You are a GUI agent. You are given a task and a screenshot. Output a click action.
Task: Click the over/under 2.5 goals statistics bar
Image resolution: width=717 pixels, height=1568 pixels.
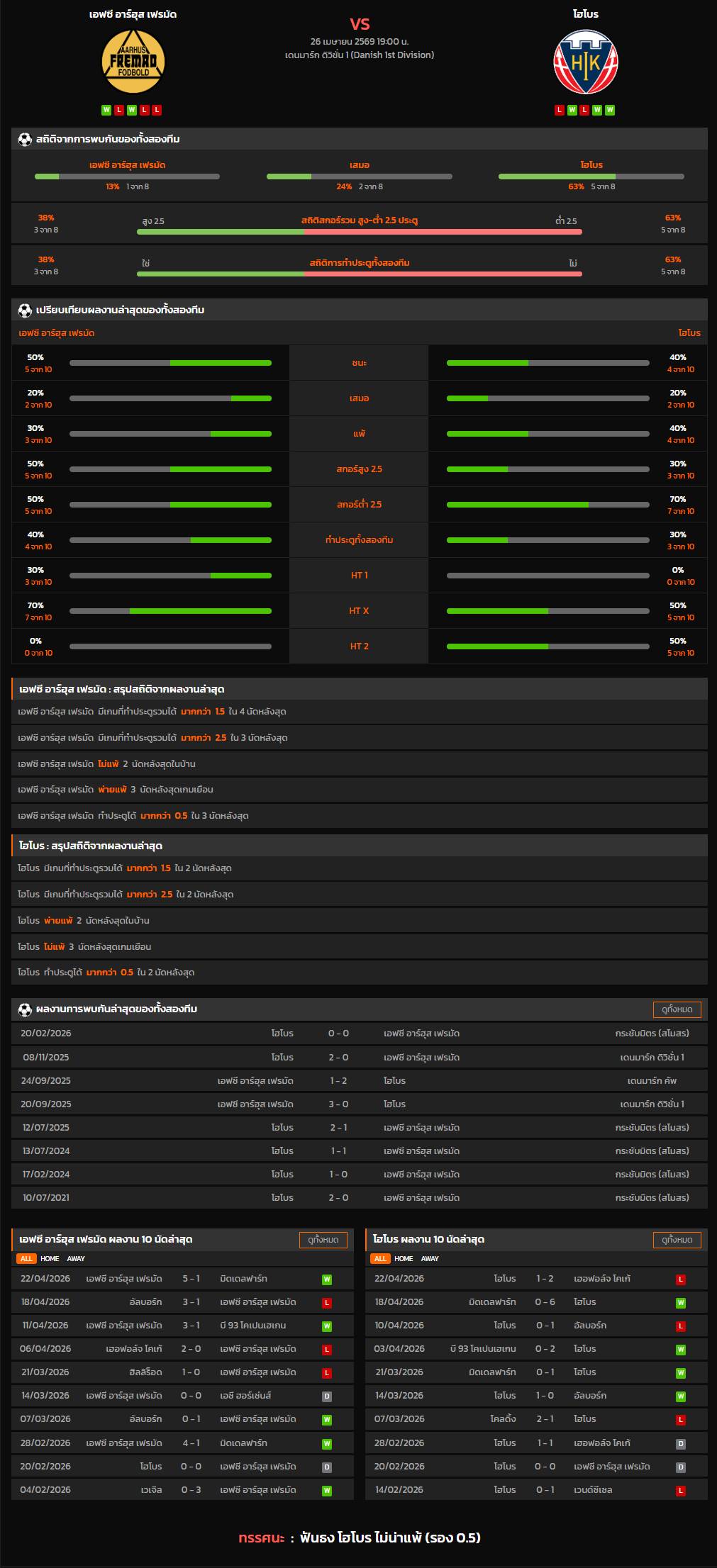tap(359, 232)
